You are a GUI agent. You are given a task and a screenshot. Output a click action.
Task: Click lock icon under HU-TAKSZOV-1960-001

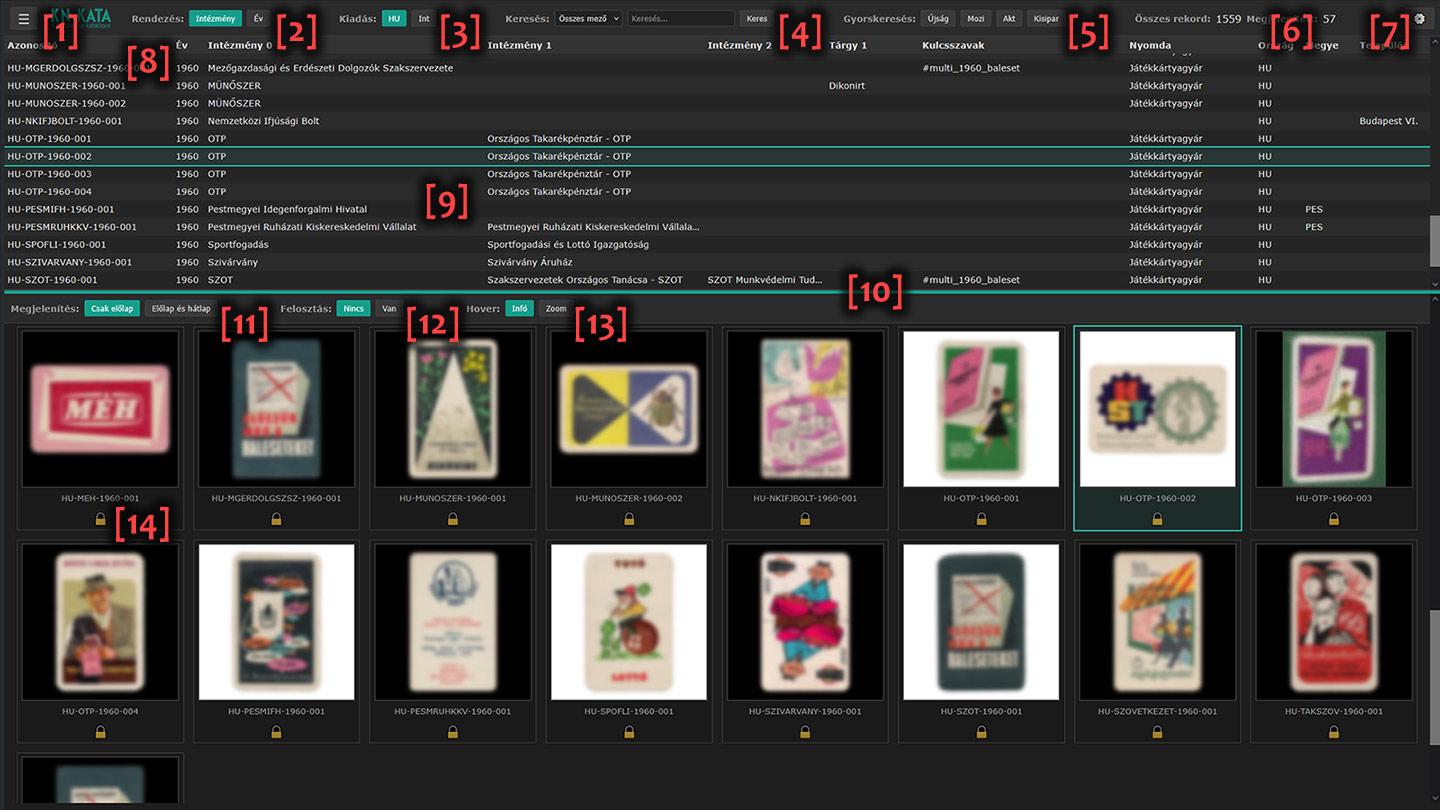pyautogui.click(x=1333, y=733)
